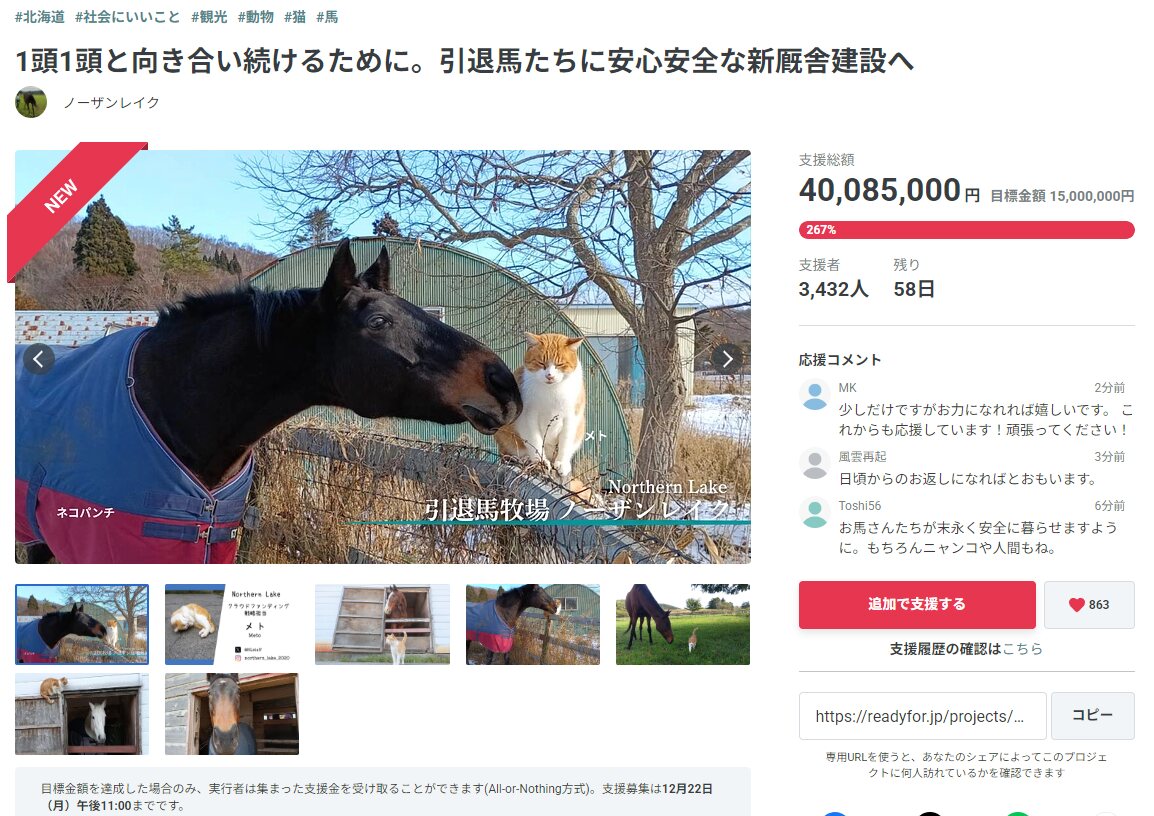Select the #馬 tag
The width and height of the screenshot is (1154, 816).
(328, 17)
